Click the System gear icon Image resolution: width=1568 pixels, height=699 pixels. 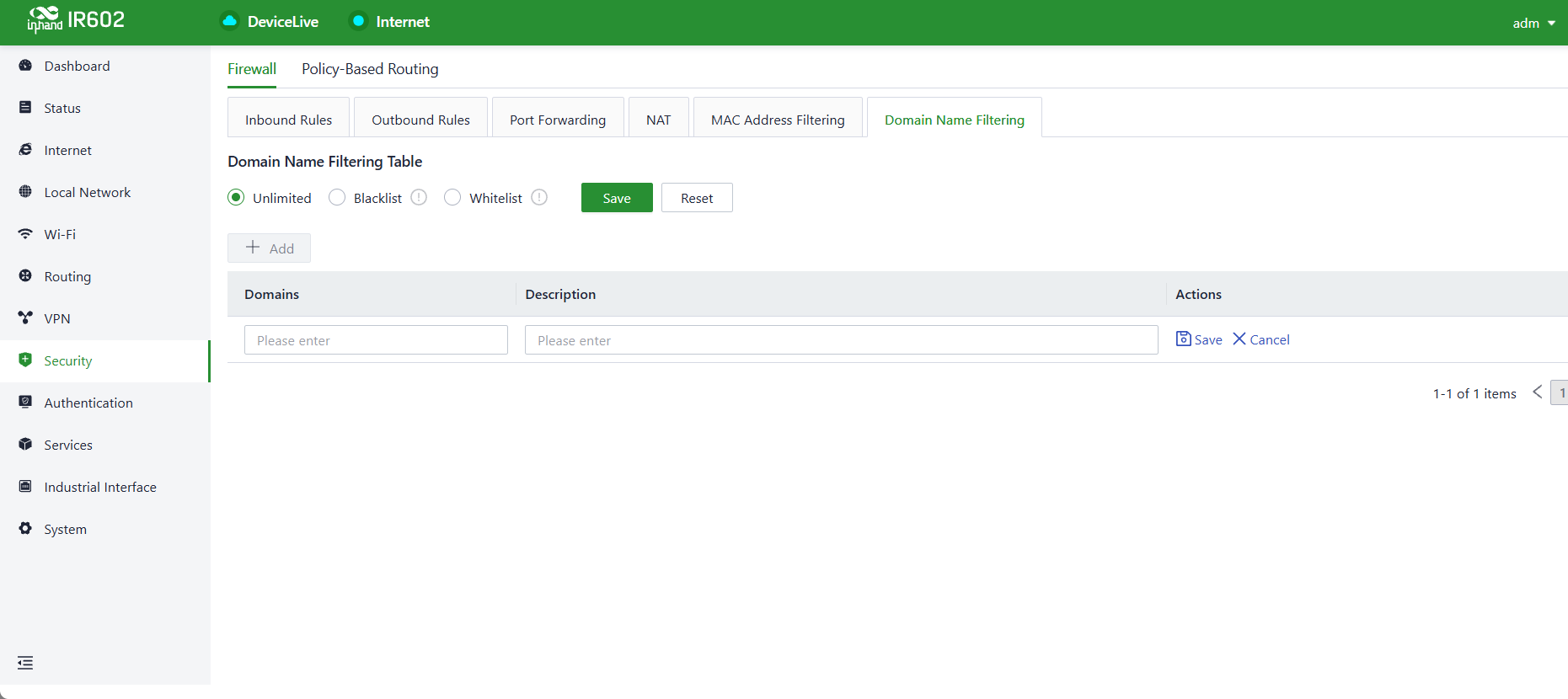[x=25, y=529]
